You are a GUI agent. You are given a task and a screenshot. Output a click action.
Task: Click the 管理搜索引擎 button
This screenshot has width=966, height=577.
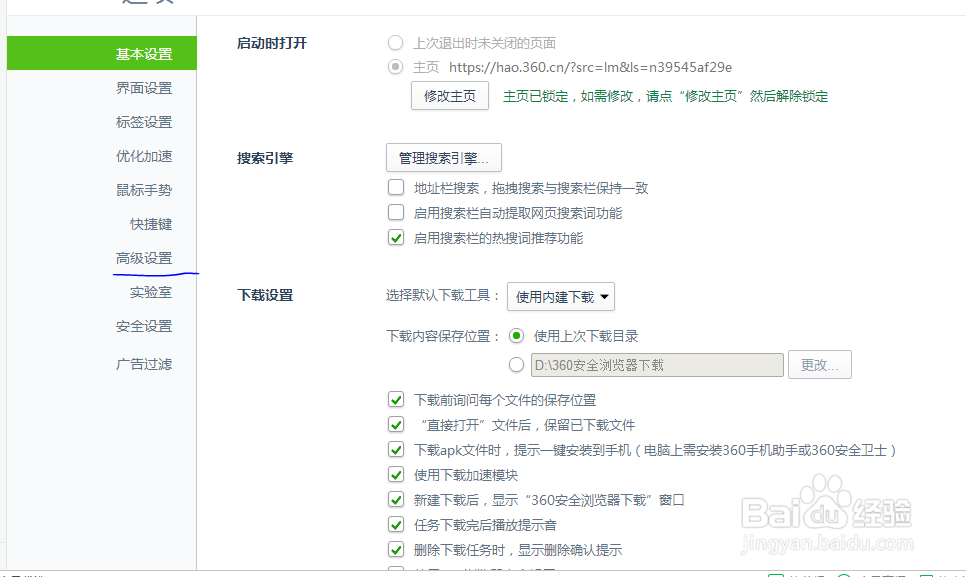(x=444, y=158)
